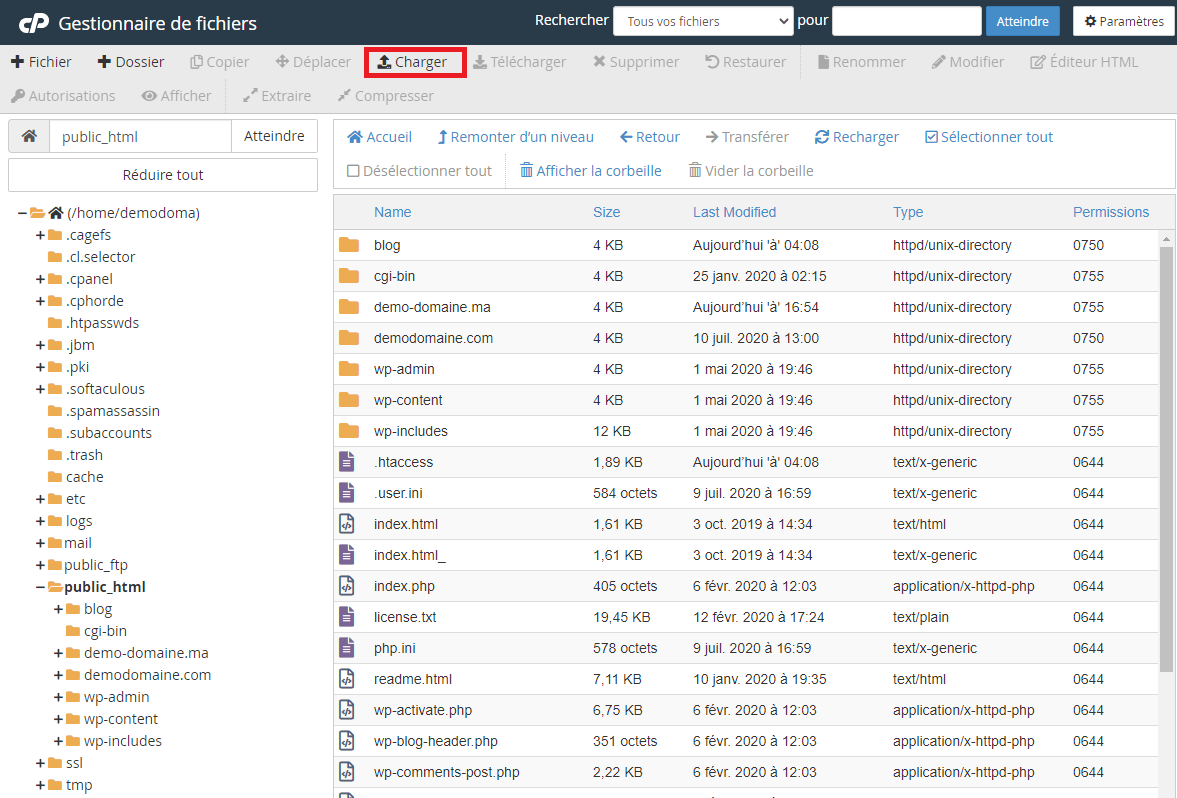
Task: Click the Télécharger download item
Action: 519,62
